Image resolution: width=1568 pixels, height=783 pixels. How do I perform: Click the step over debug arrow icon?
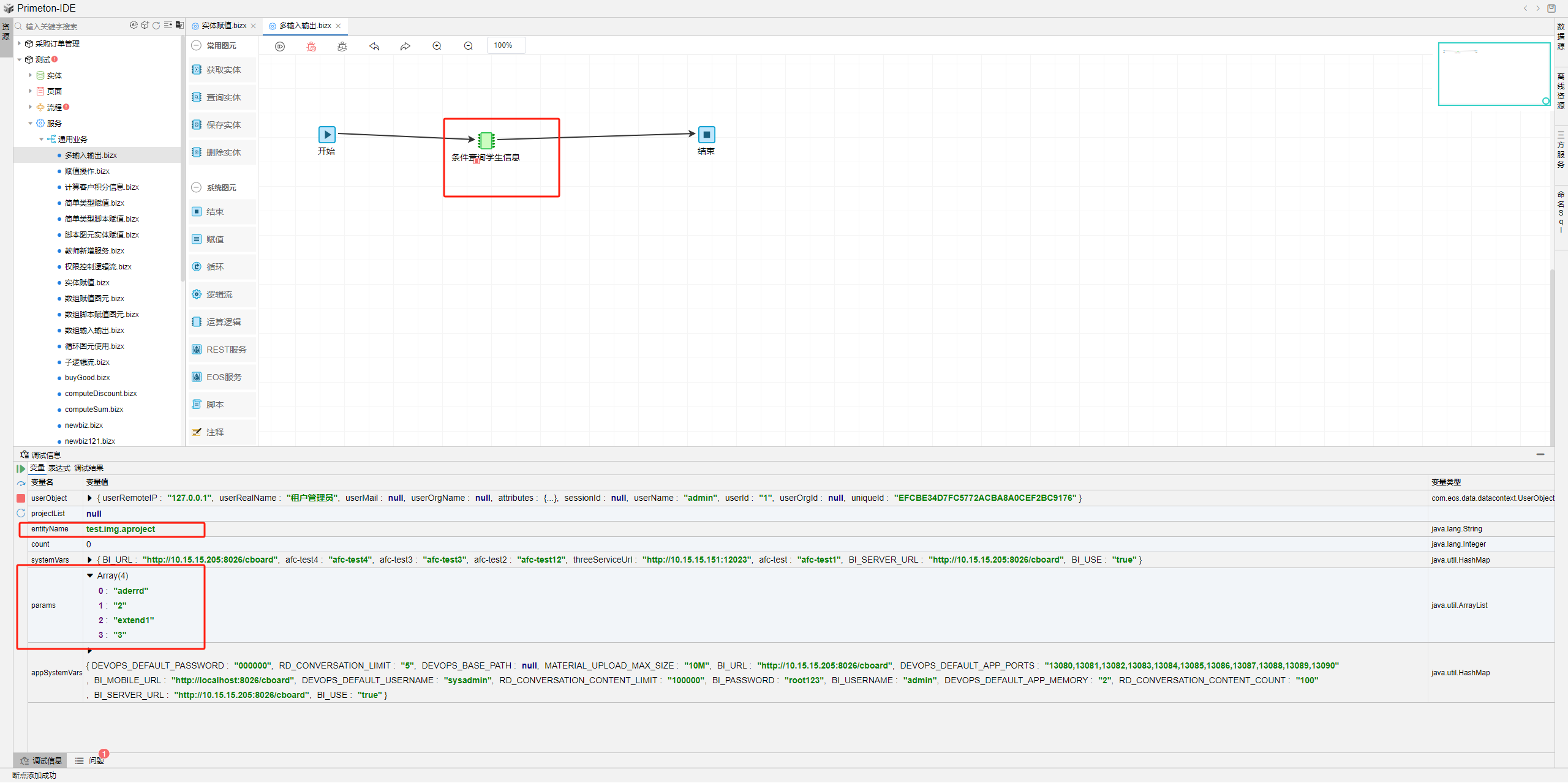coord(21,484)
